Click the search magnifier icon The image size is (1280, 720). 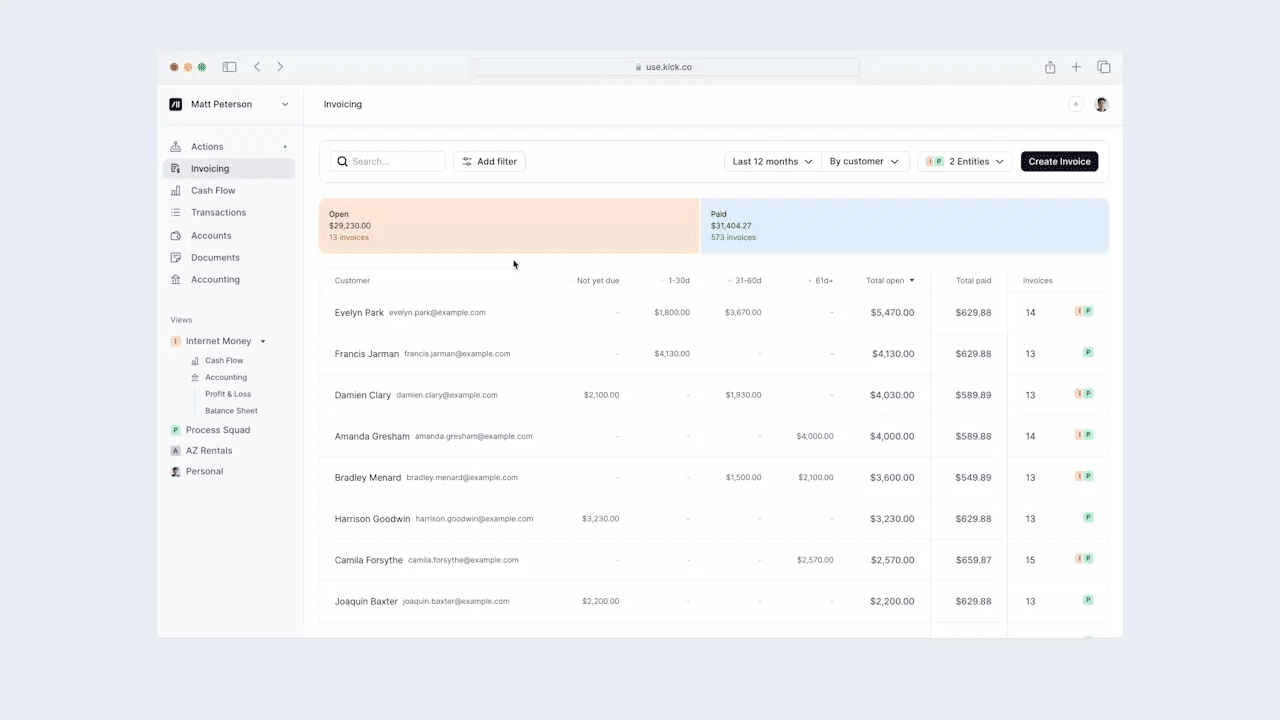(343, 161)
